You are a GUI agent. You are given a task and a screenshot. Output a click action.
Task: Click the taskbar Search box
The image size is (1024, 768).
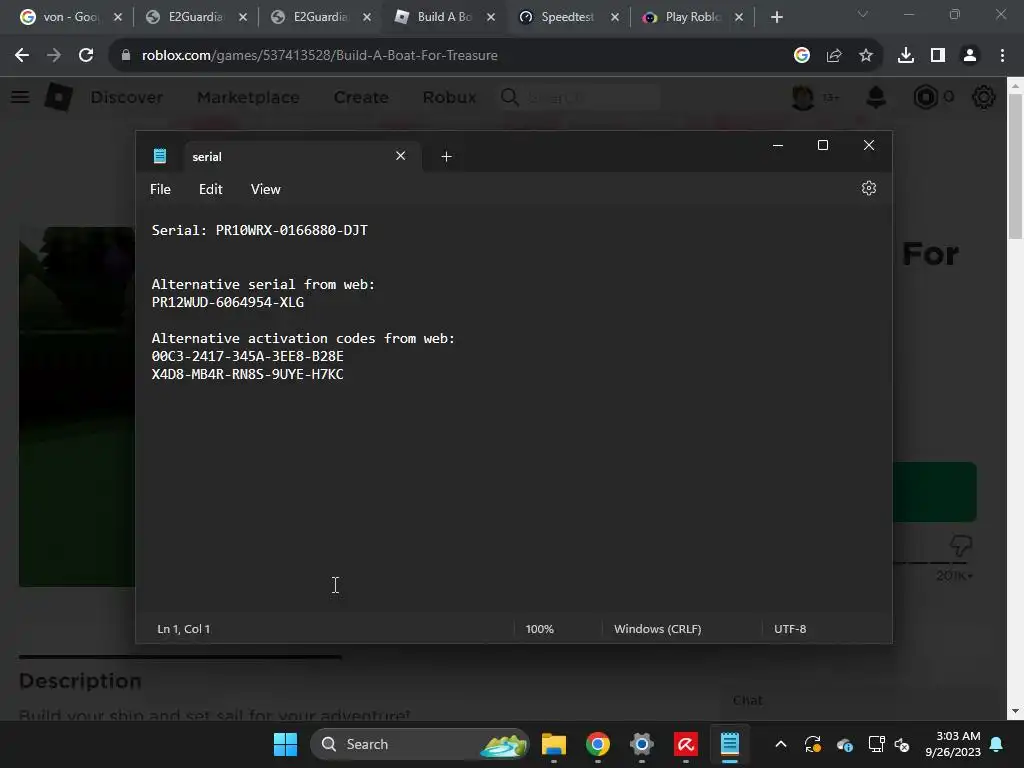click(x=419, y=744)
